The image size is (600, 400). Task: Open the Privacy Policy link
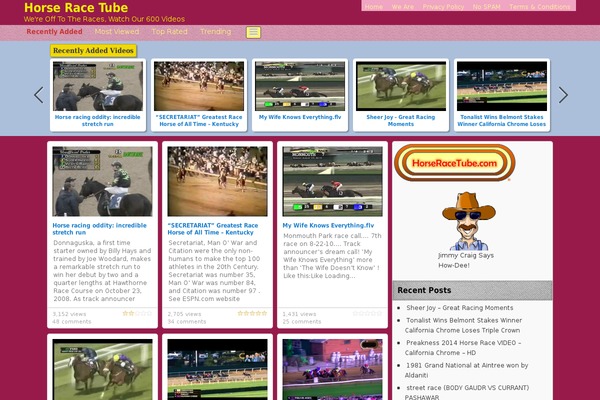coord(443,7)
